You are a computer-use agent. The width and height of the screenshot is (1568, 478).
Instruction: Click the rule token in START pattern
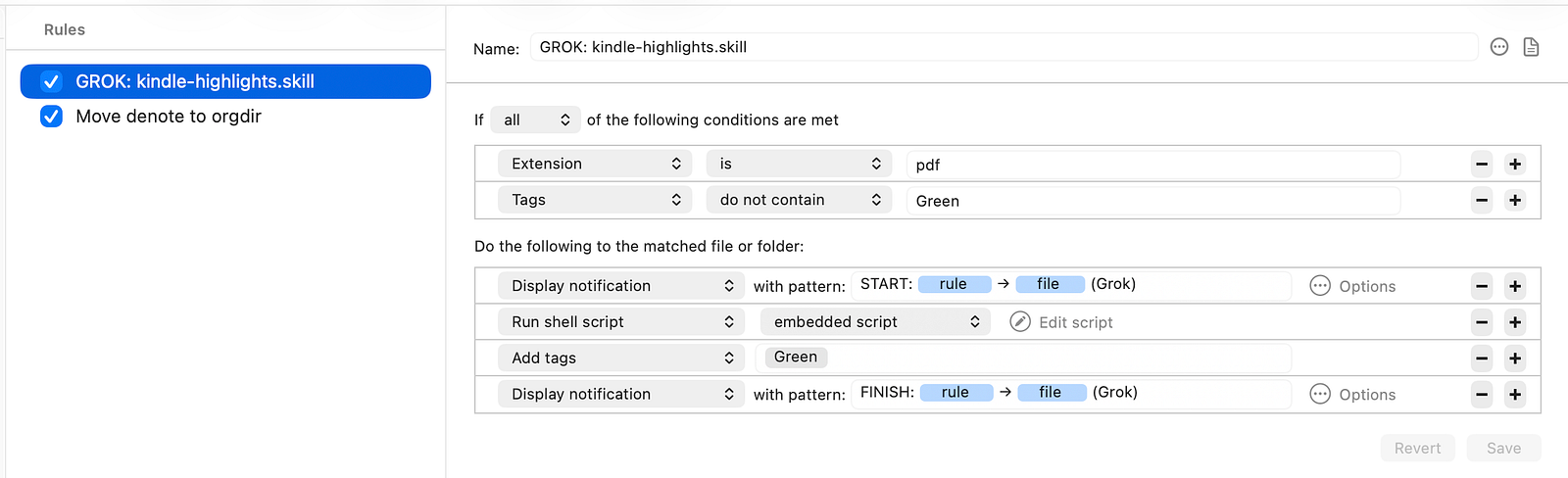(x=954, y=284)
